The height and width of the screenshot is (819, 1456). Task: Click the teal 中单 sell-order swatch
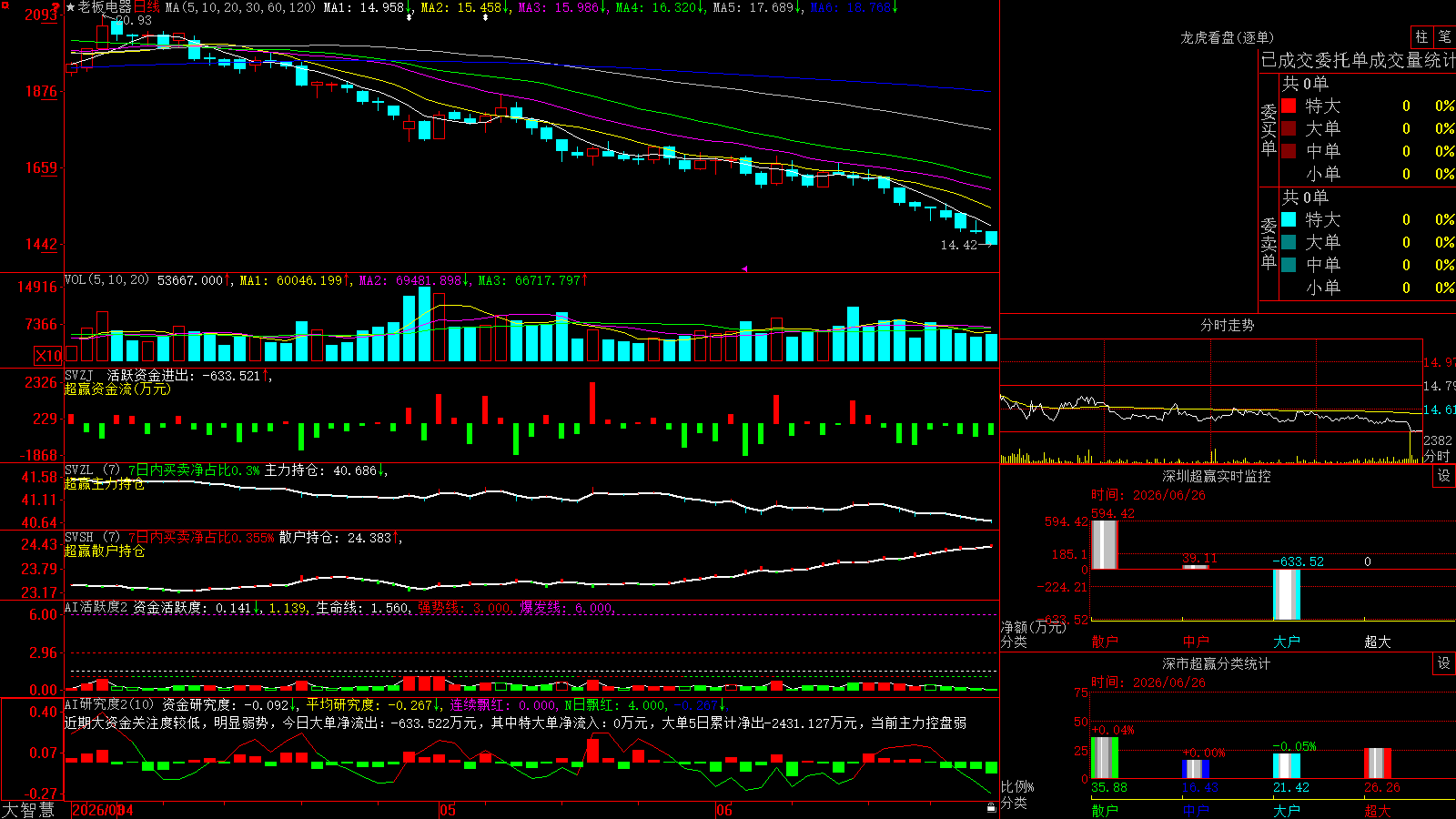(1289, 264)
